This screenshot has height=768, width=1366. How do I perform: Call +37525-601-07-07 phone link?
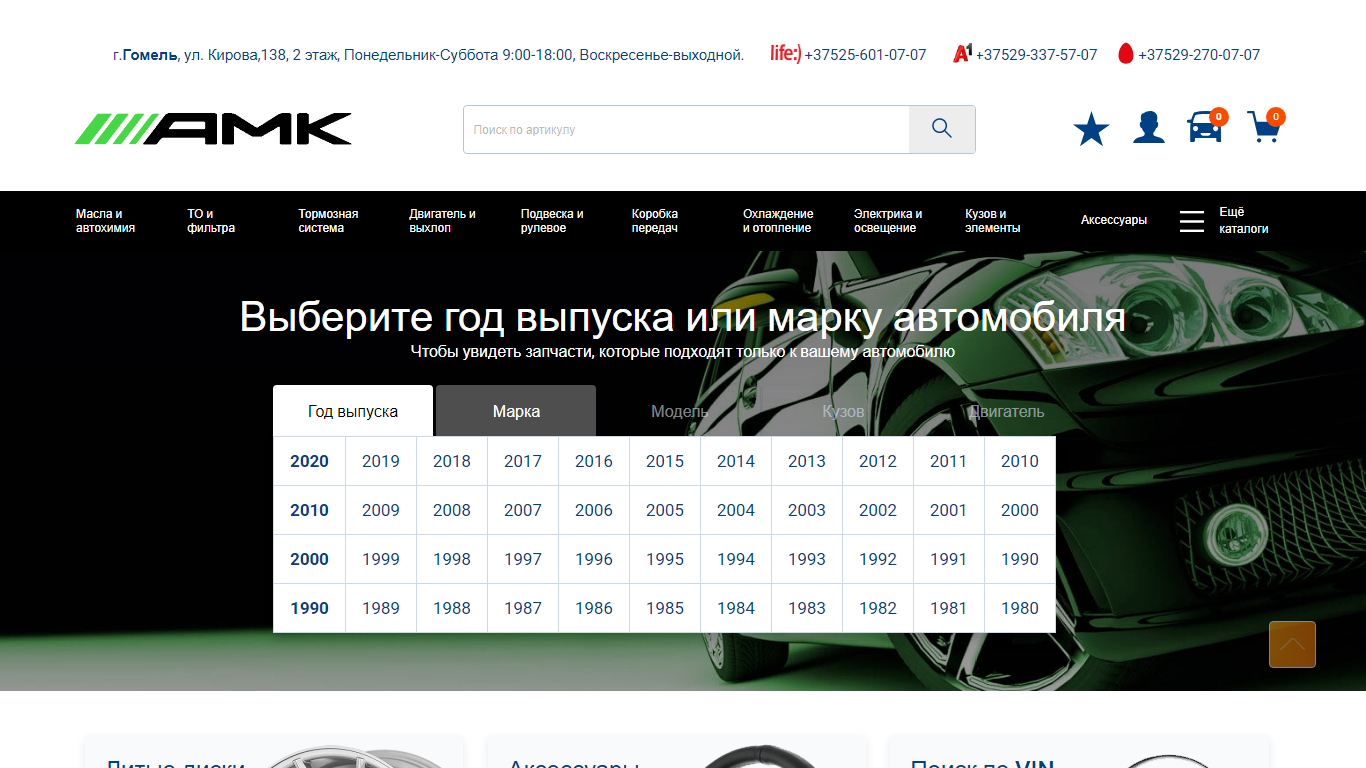(865, 55)
